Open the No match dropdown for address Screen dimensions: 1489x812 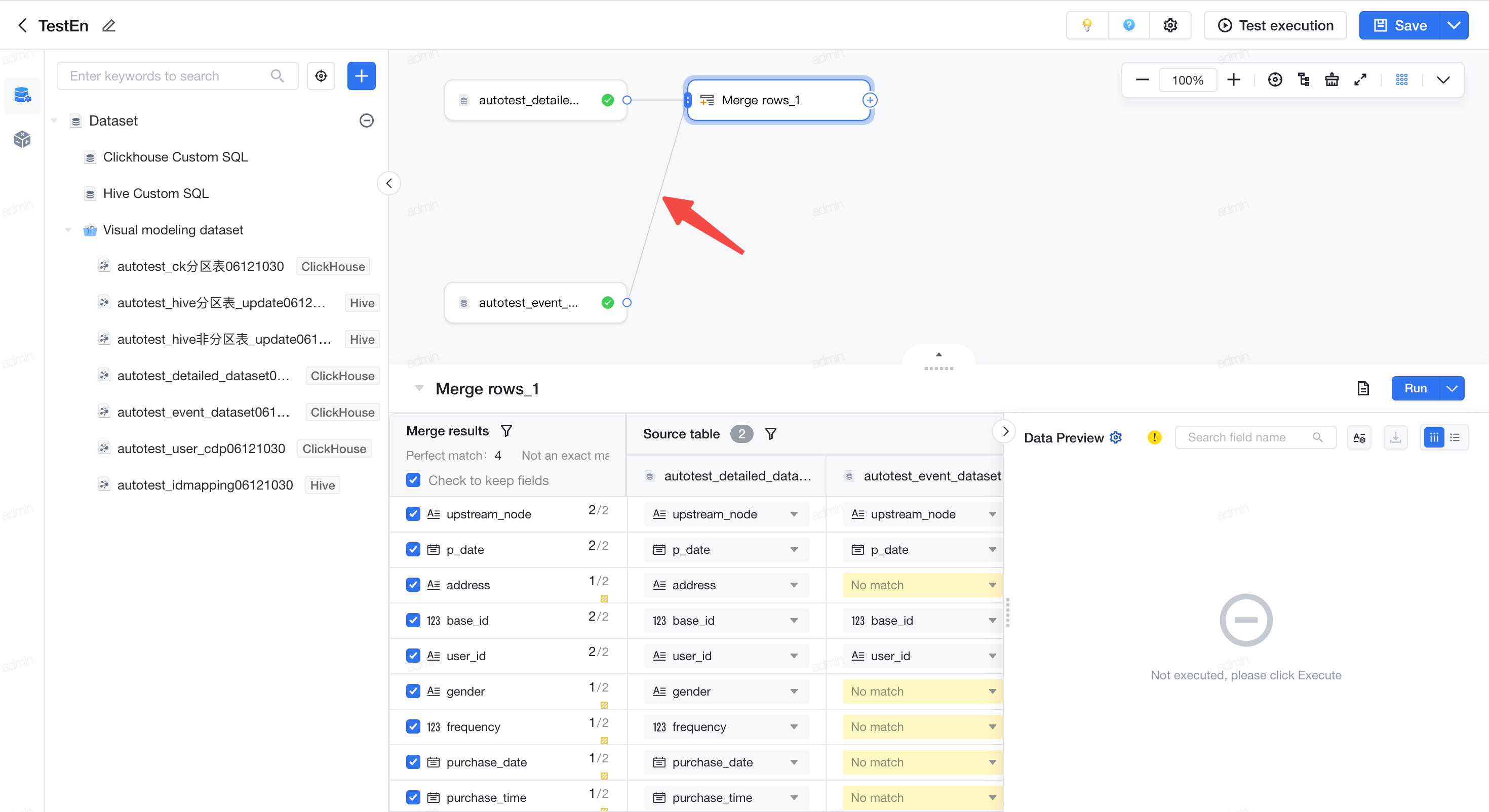pos(922,585)
